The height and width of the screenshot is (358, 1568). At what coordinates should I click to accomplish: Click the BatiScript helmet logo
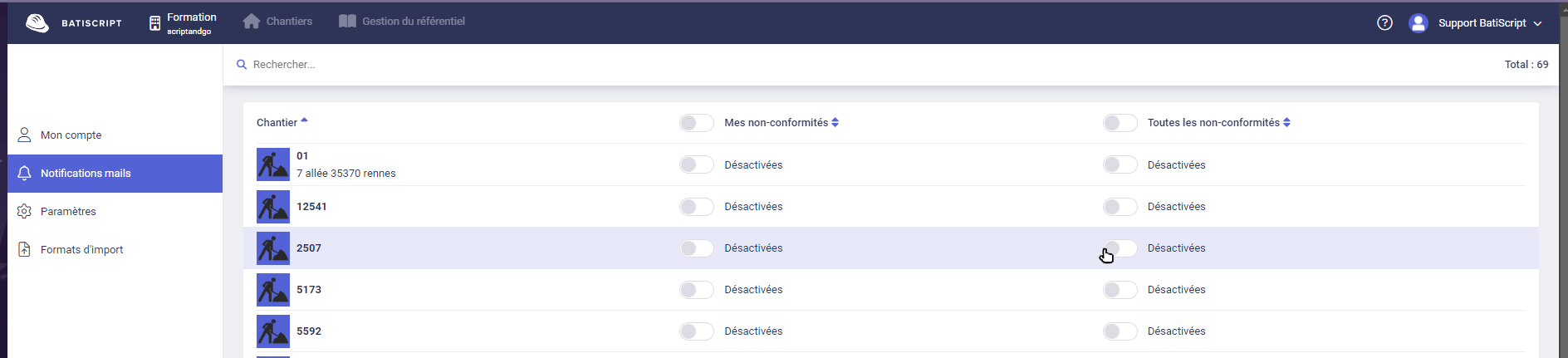pyautogui.click(x=37, y=22)
